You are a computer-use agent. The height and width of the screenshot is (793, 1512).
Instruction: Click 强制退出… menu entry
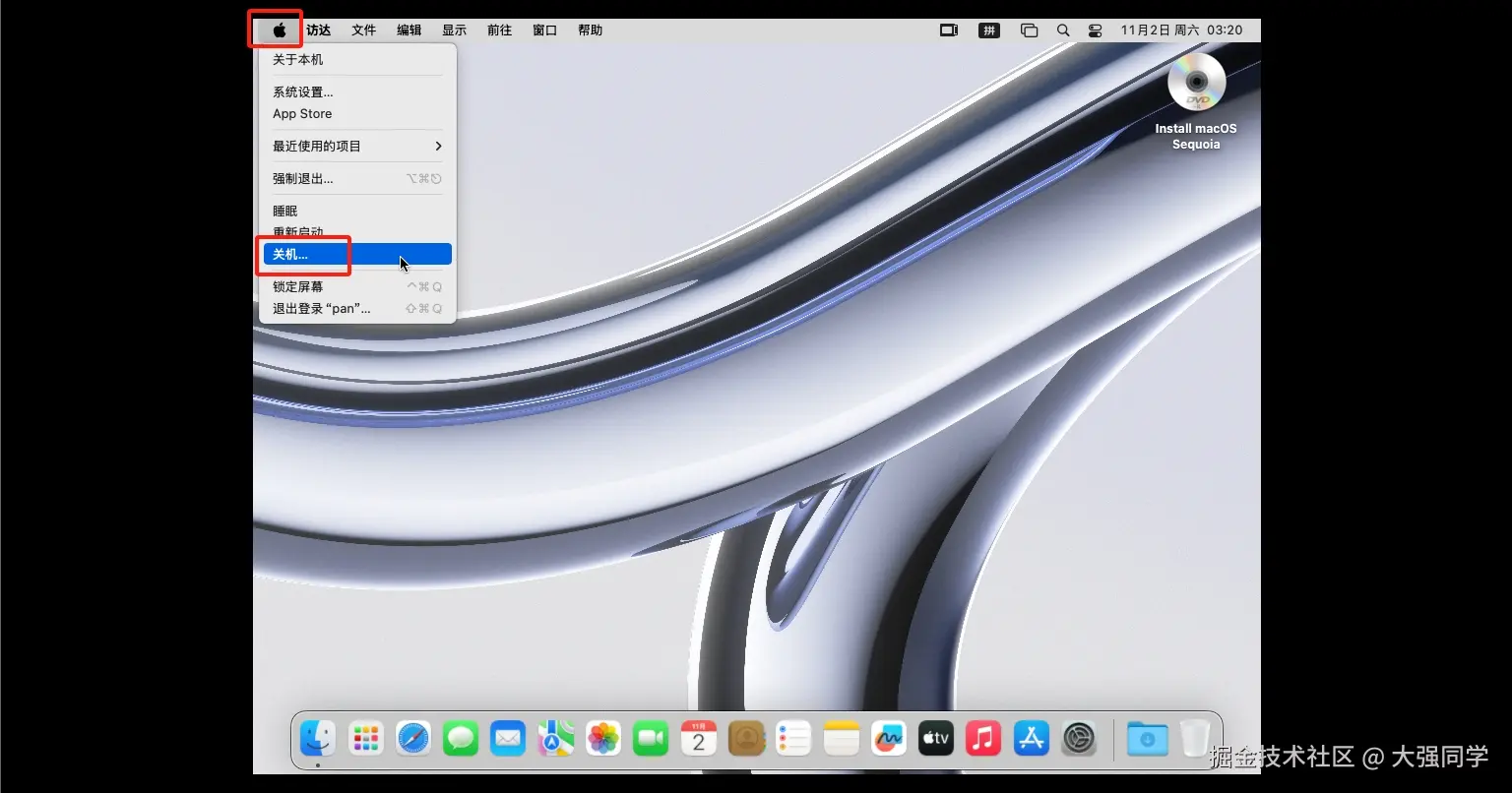[303, 179]
